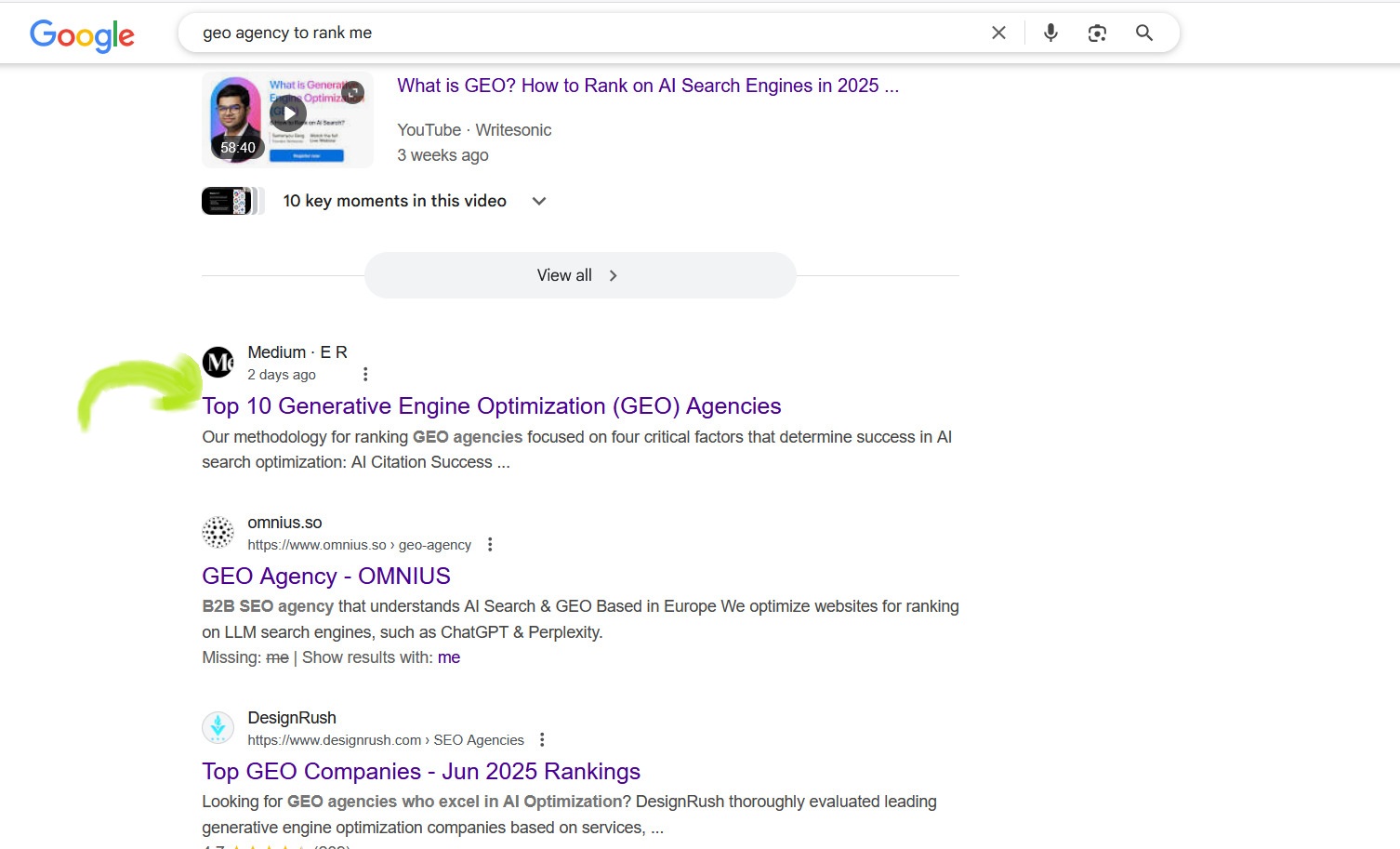Click the omnius.so favicon icon
Viewport: 1400px width, 849px height.
pos(218,533)
